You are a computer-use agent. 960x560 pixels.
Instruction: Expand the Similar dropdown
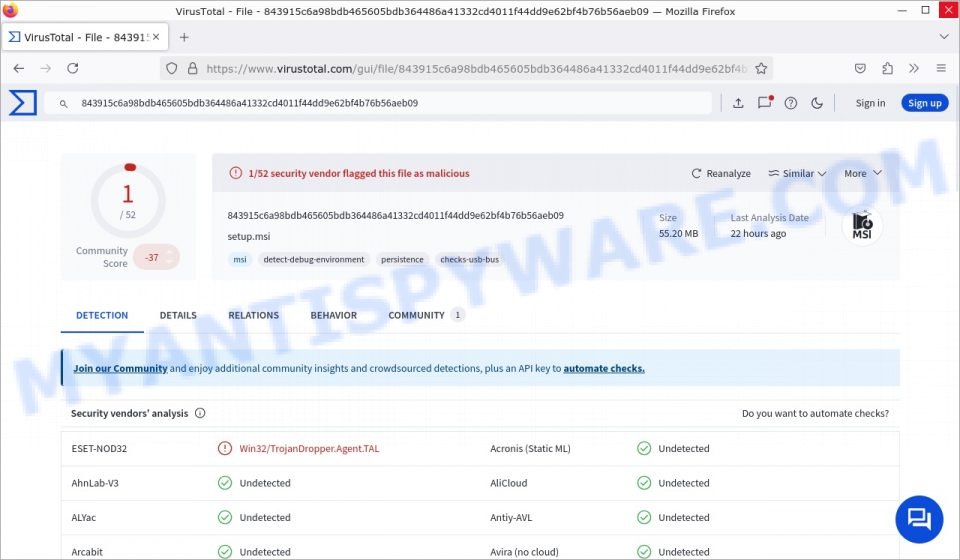797,174
